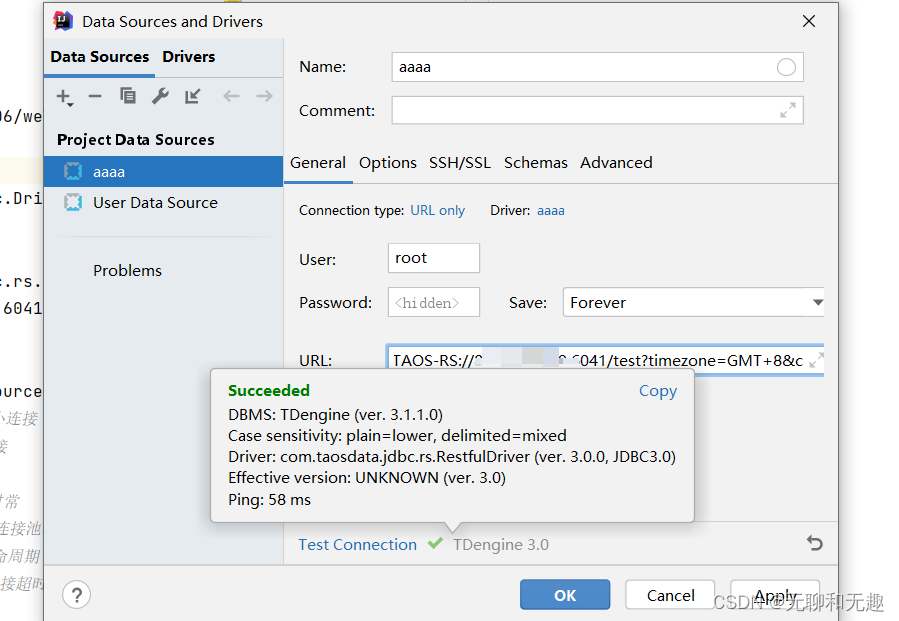Viewport: 899px width, 621px height.
Task: Add a new data source
Action: coord(63,96)
